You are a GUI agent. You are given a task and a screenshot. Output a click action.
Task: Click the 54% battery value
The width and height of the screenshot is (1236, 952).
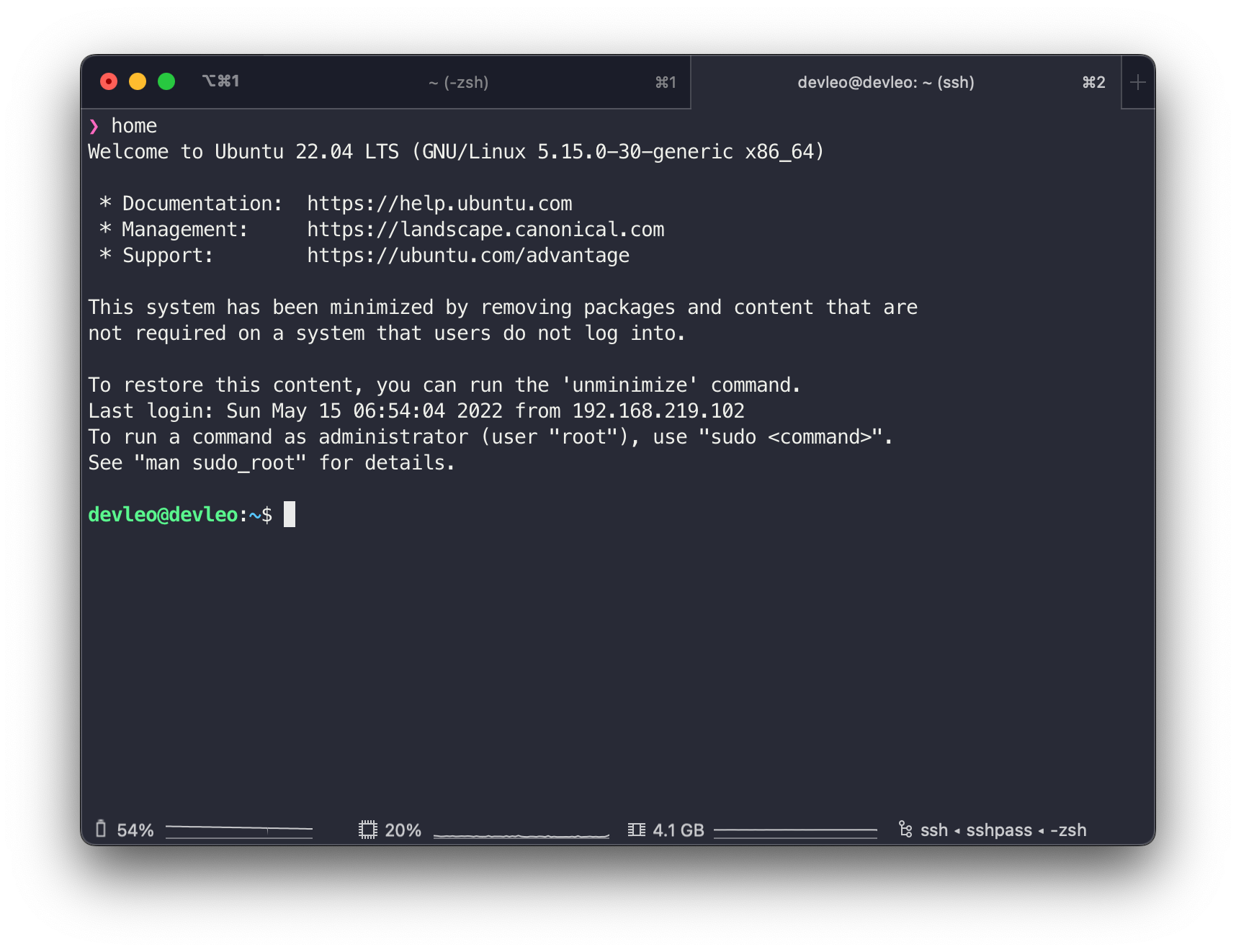click(x=135, y=830)
